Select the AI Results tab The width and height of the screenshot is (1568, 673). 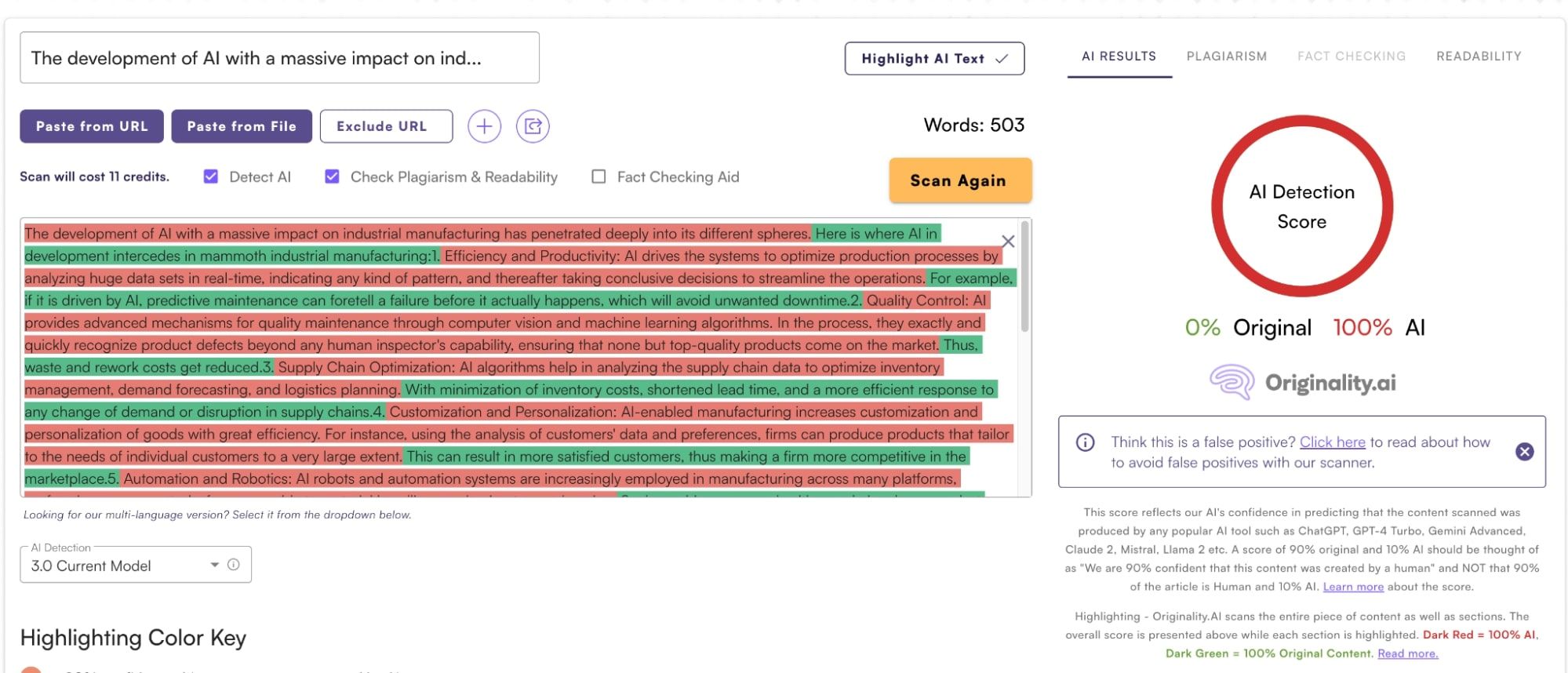point(1119,56)
